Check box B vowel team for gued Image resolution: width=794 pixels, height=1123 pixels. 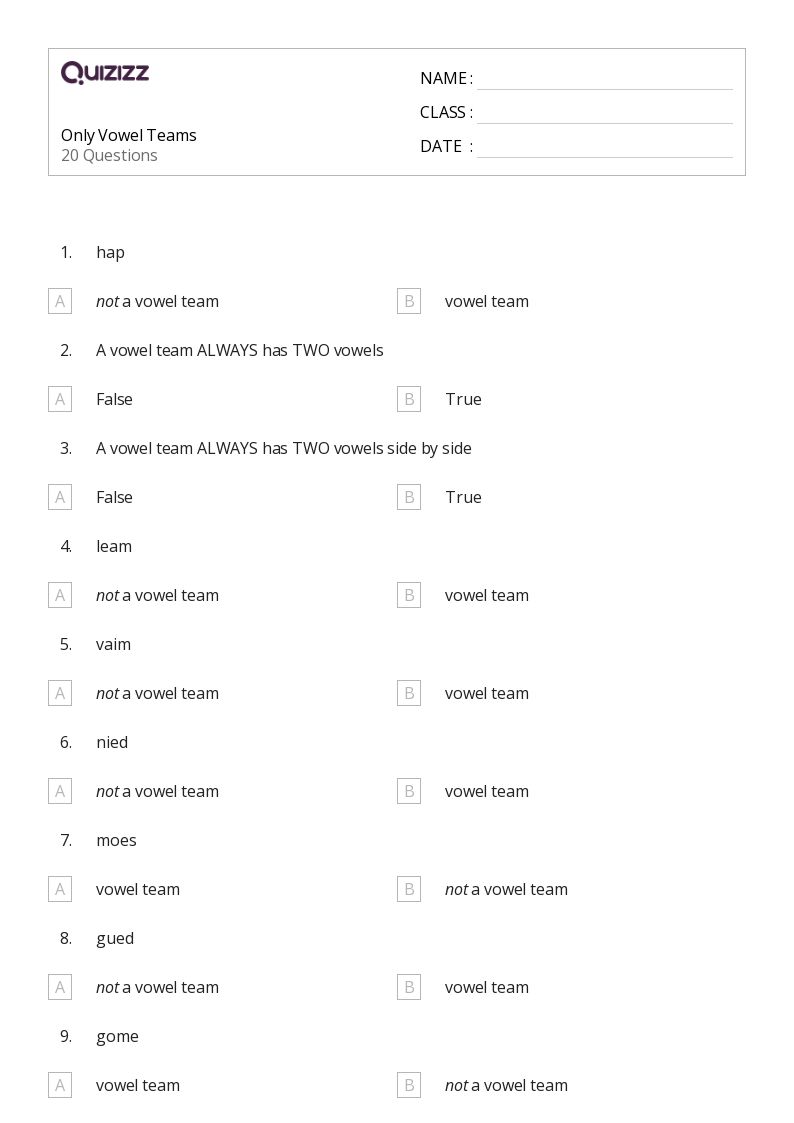pyautogui.click(x=409, y=988)
